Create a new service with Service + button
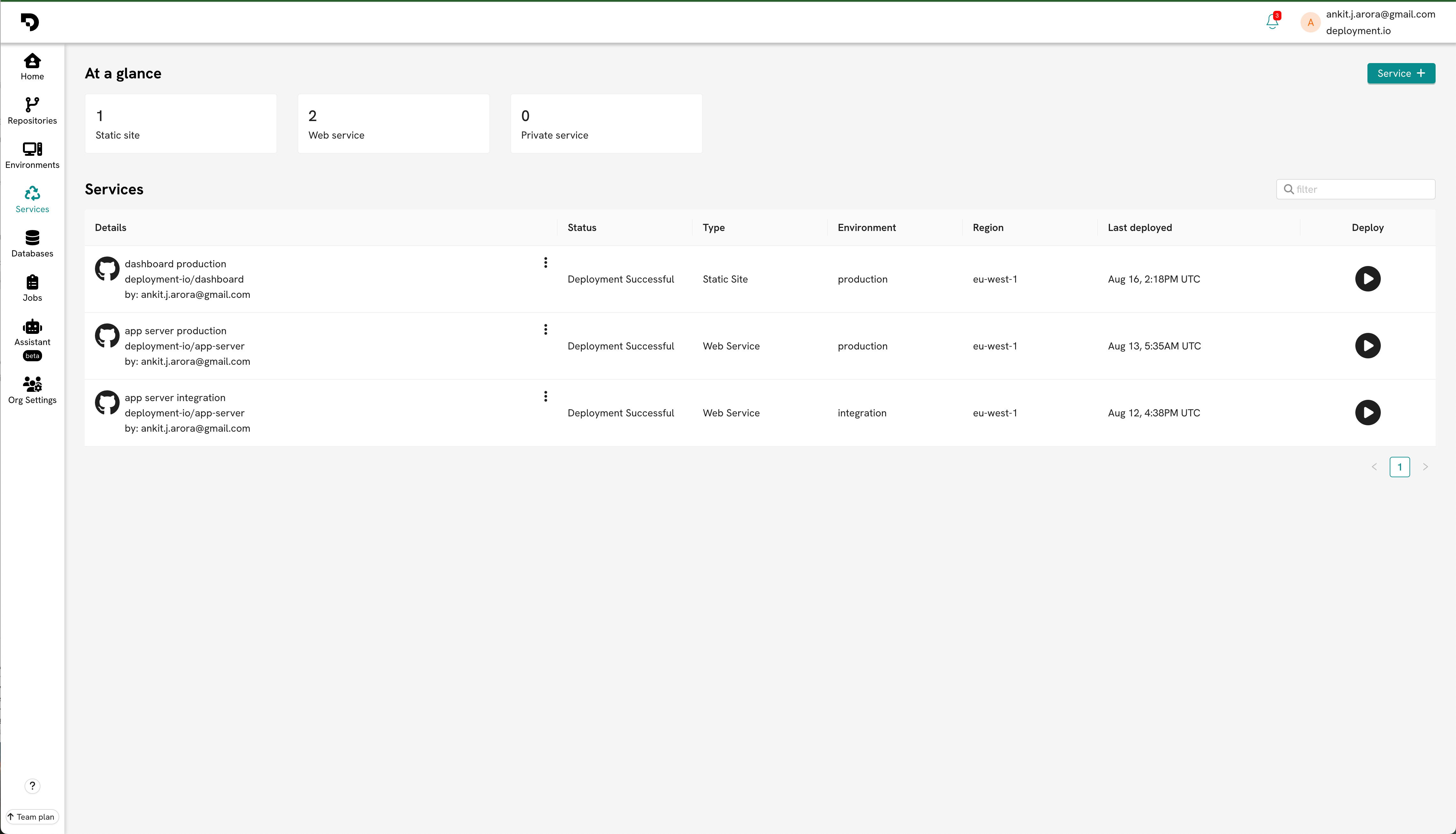Image resolution: width=1456 pixels, height=834 pixels. coord(1401,73)
